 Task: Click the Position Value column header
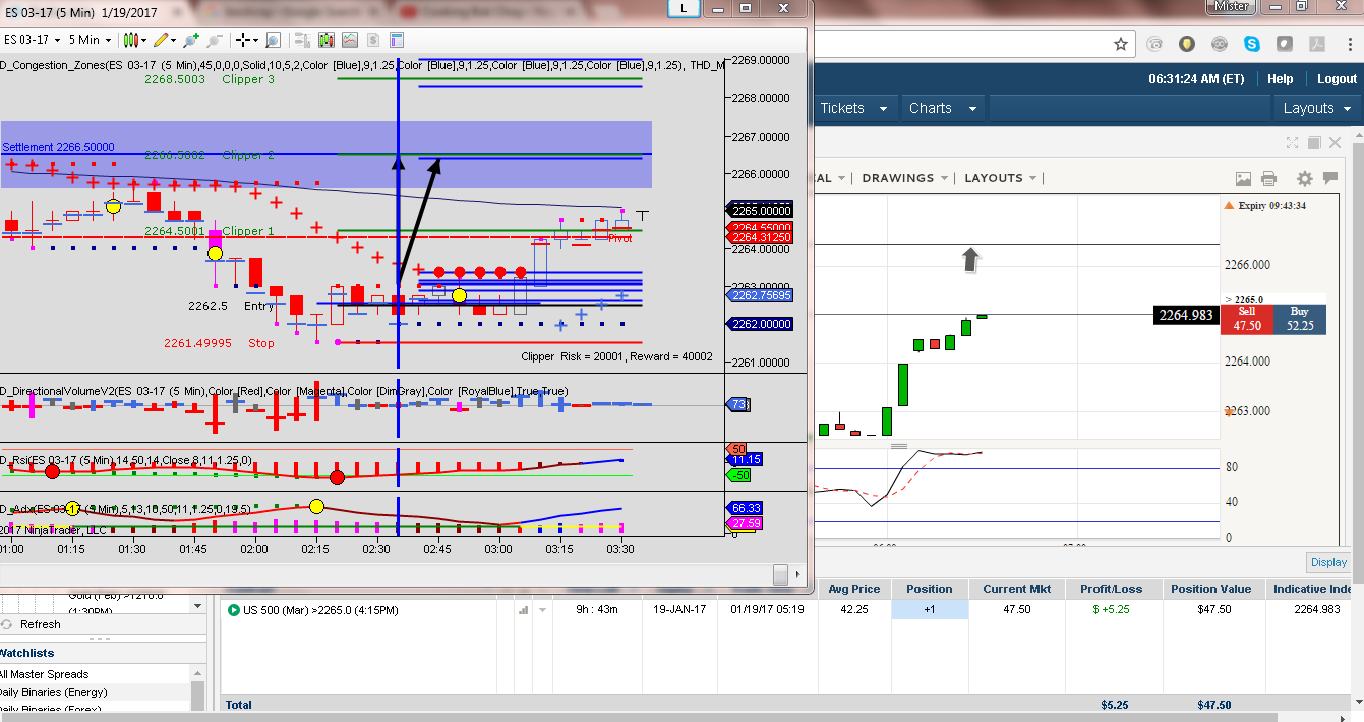(x=1213, y=589)
